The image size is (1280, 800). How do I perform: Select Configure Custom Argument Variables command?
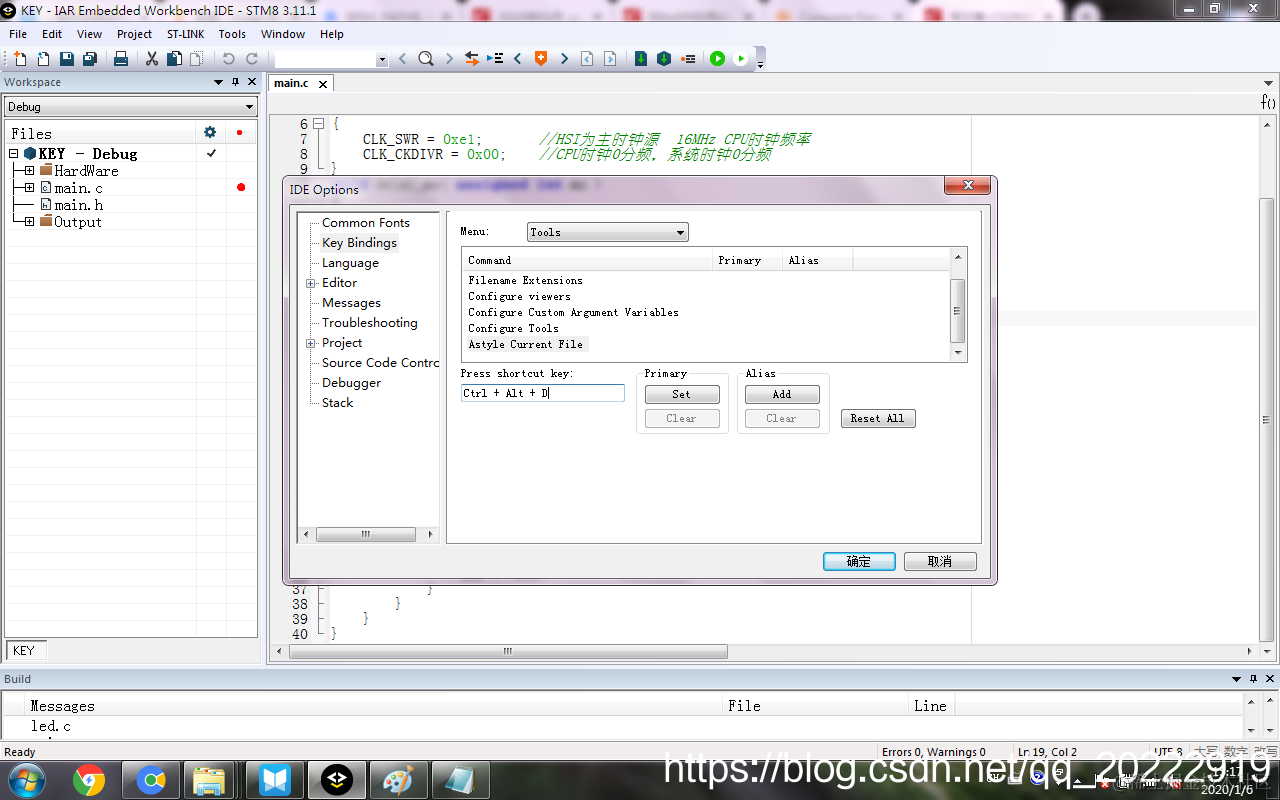(x=573, y=312)
